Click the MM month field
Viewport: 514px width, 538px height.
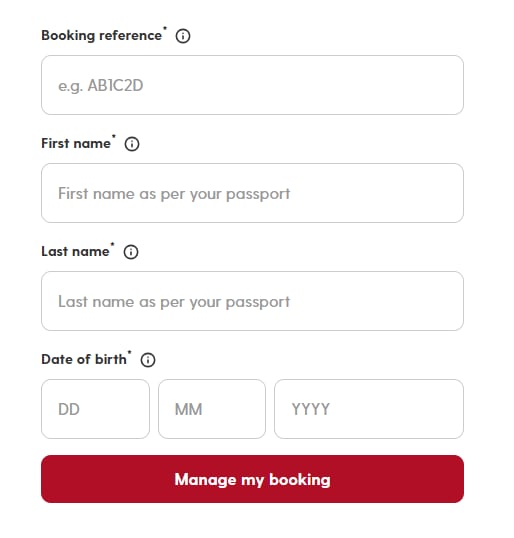tap(212, 409)
